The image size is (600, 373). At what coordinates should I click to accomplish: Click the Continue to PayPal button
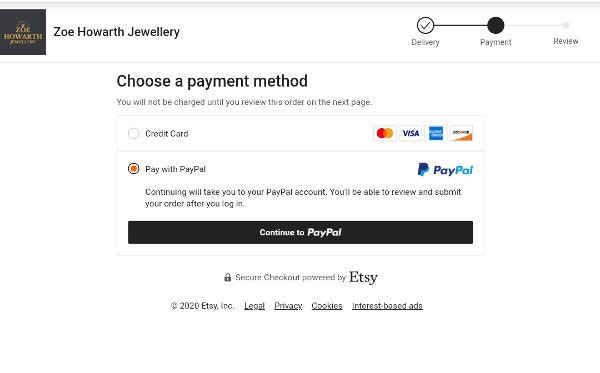click(x=300, y=232)
